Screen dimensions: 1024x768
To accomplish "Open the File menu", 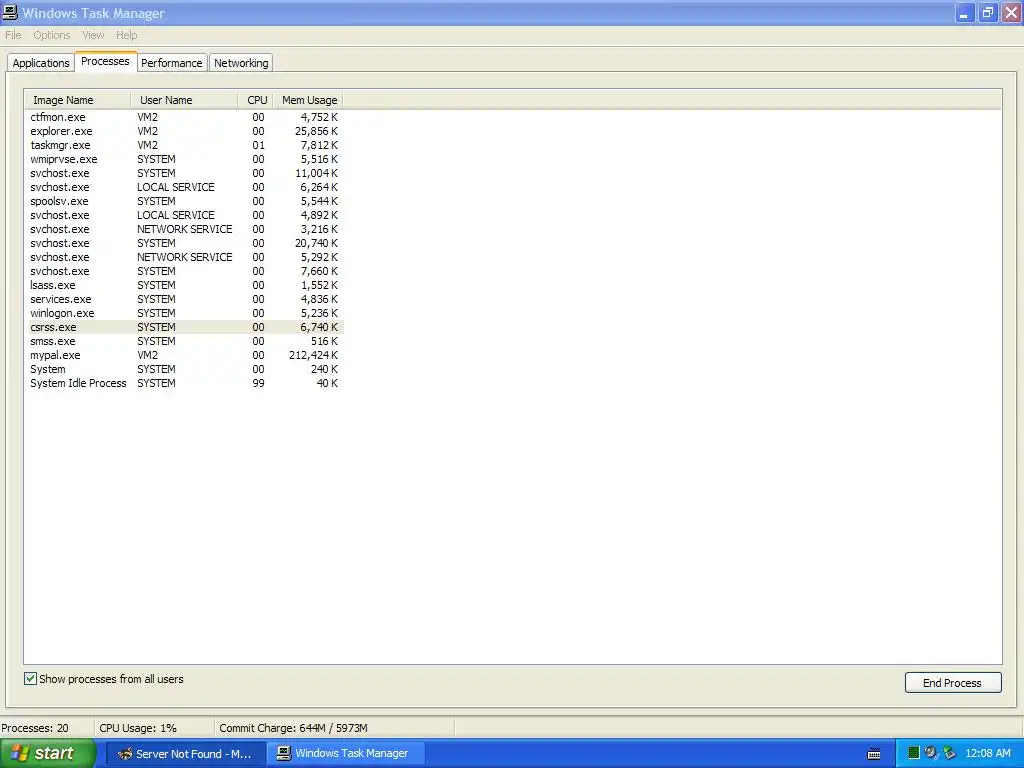I will click(13, 35).
